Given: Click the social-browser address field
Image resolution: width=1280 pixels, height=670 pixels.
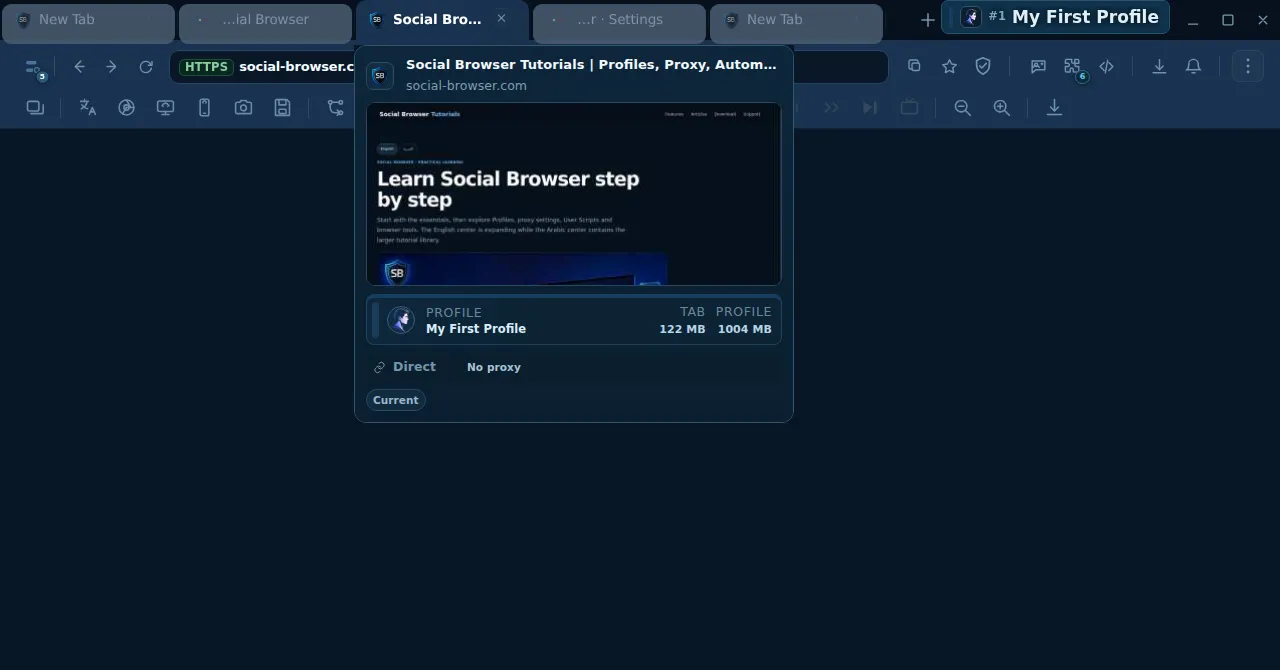Looking at the screenshot, I should pyautogui.click(x=528, y=67).
